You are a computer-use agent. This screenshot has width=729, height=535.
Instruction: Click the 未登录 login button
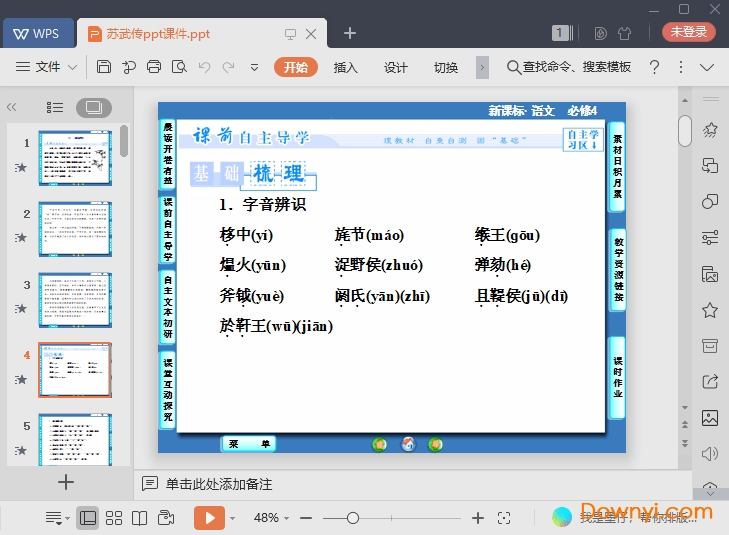[688, 32]
